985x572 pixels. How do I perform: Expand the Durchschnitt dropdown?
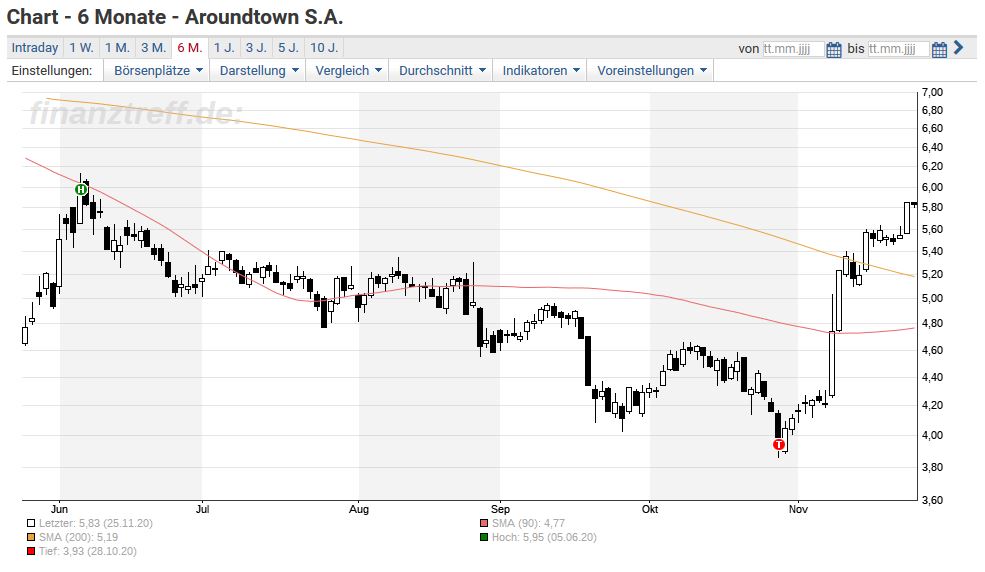441,70
